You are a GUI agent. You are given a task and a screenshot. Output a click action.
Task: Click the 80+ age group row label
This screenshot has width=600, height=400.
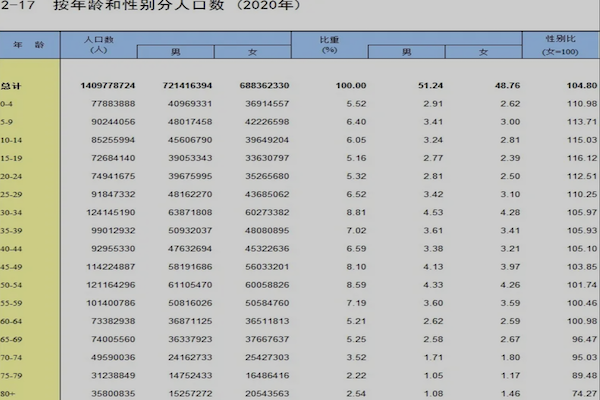click(x=10, y=393)
